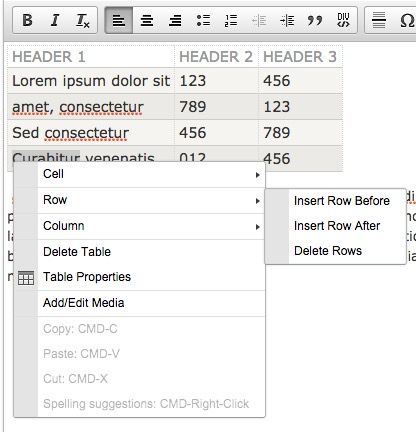The height and width of the screenshot is (432, 416).
Task: Increase indent of paragraph
Action: (x=287, y=20)
